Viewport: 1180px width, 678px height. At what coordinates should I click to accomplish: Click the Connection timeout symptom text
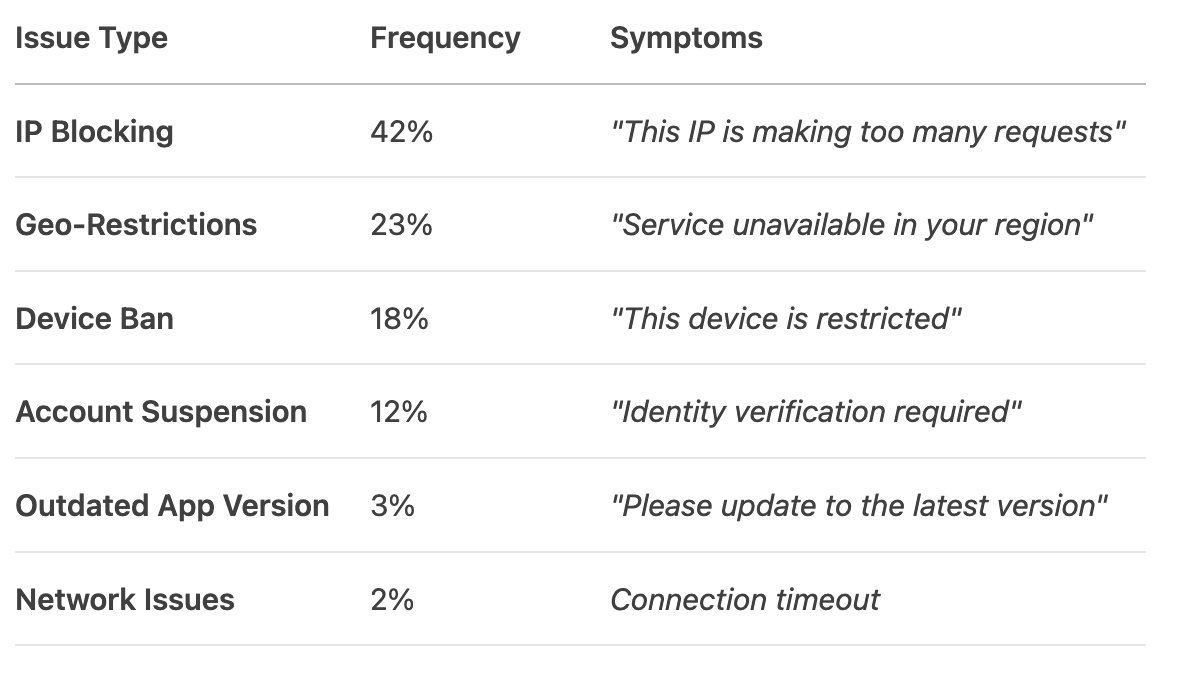coord(745,600)
